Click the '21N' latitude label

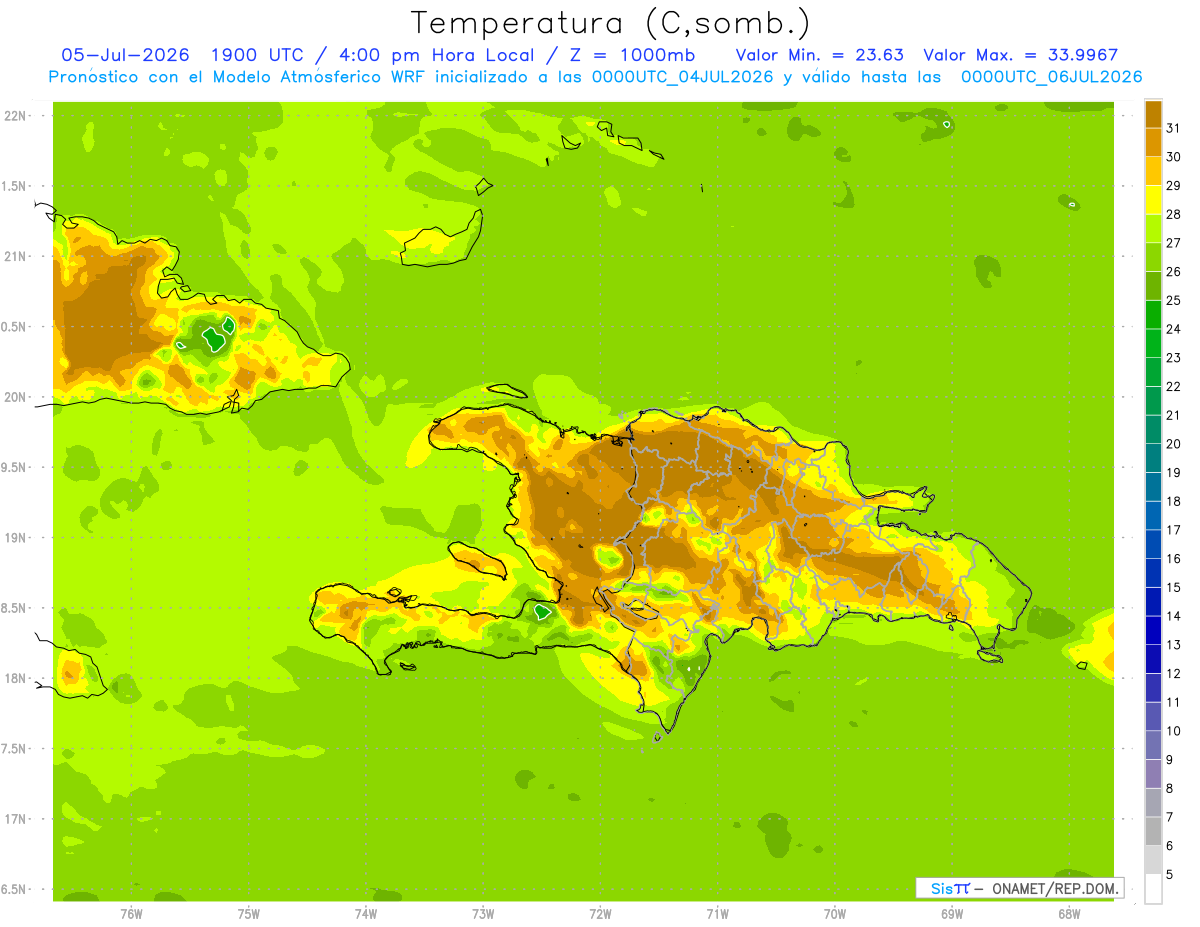pyautogui.click(x=15, y=257)
